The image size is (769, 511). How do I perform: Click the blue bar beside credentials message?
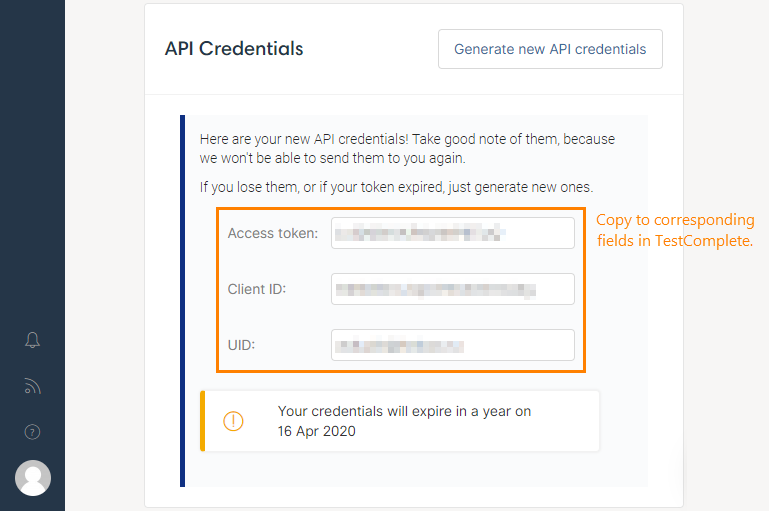(183, 300)
